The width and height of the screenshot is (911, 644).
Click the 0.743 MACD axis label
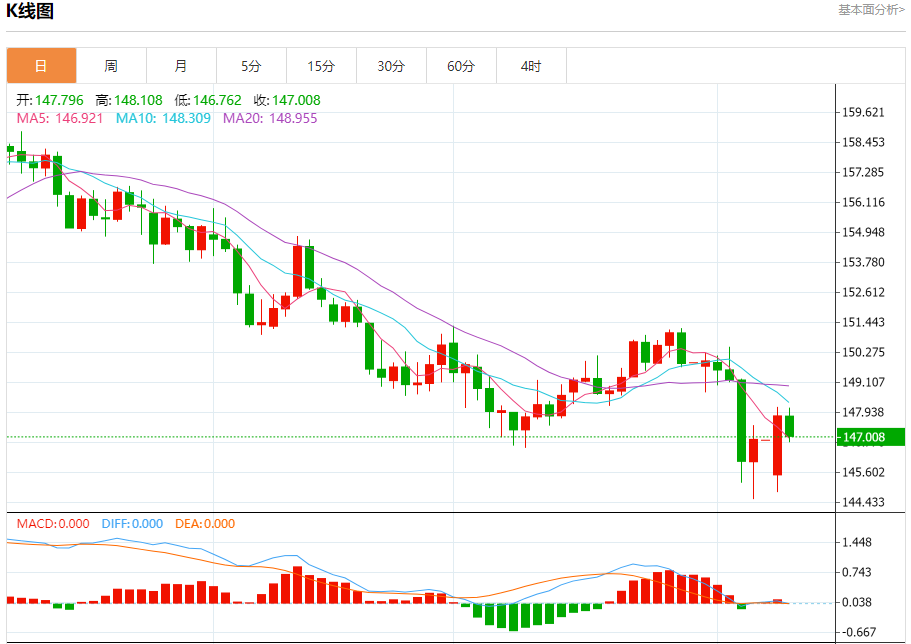857,573
